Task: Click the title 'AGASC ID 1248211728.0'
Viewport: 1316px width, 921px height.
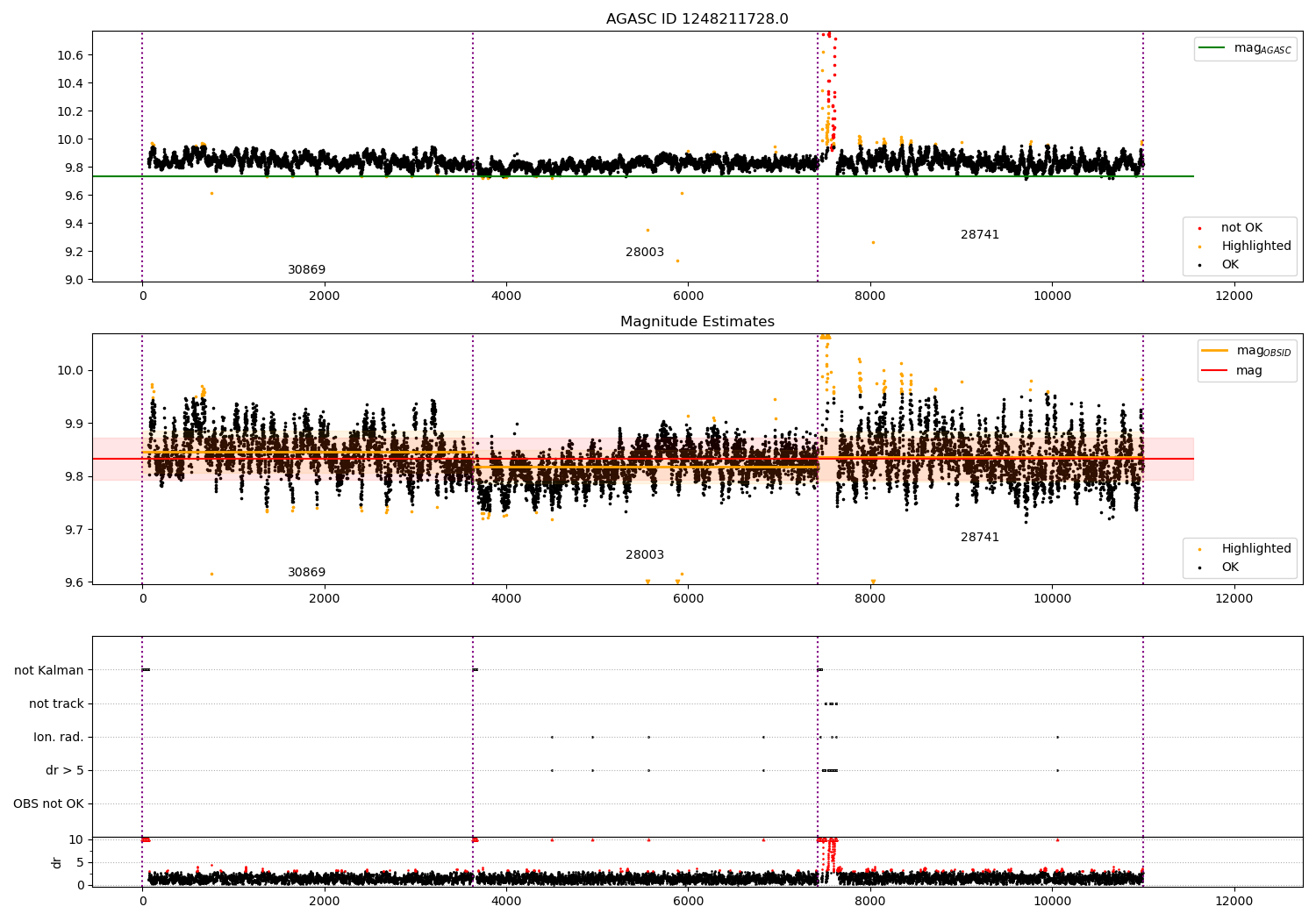Action: [697, 19]
